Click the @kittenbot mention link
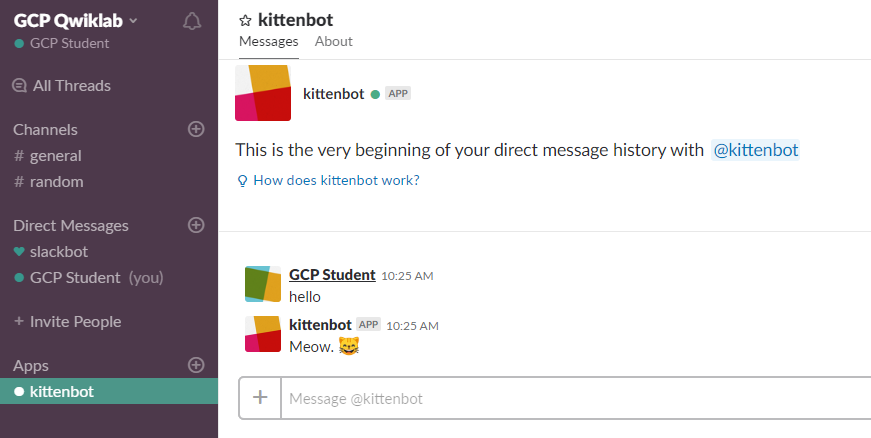The height and width of the screenshot is (438, 871). pyautogui.click(x=755, y=150)
